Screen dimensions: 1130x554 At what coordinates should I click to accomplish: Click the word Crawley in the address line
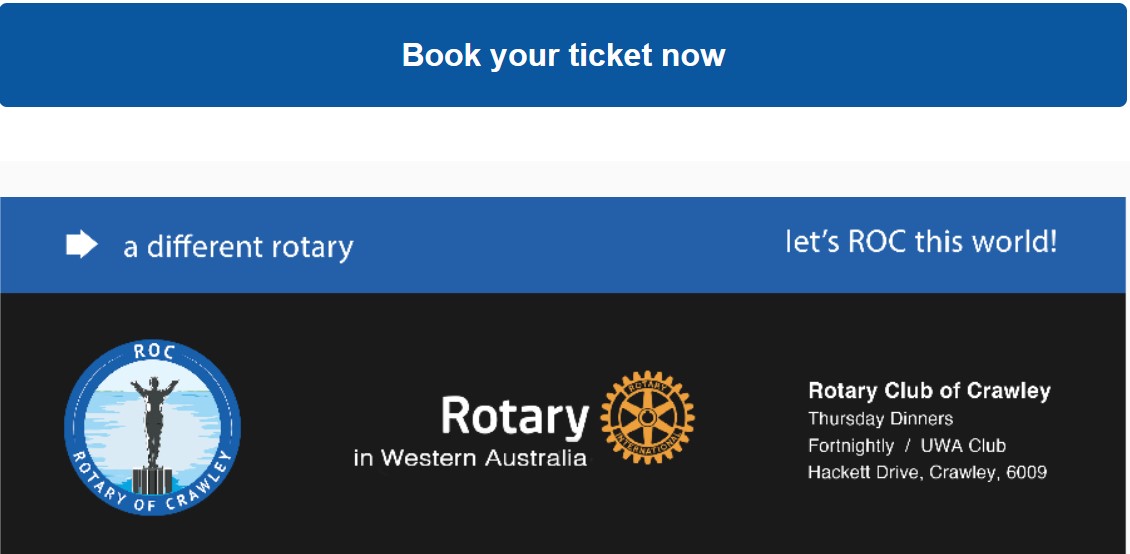pos(962,472)
